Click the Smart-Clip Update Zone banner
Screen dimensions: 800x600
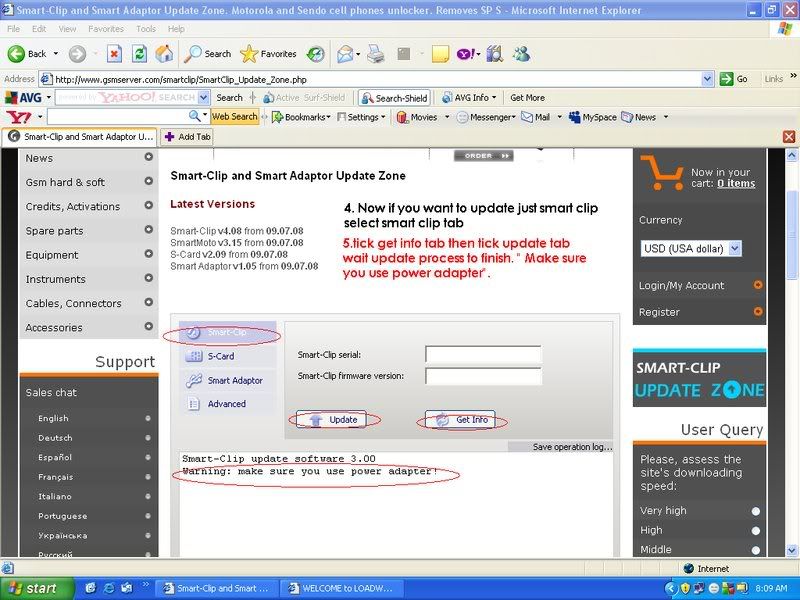(699, 378)
